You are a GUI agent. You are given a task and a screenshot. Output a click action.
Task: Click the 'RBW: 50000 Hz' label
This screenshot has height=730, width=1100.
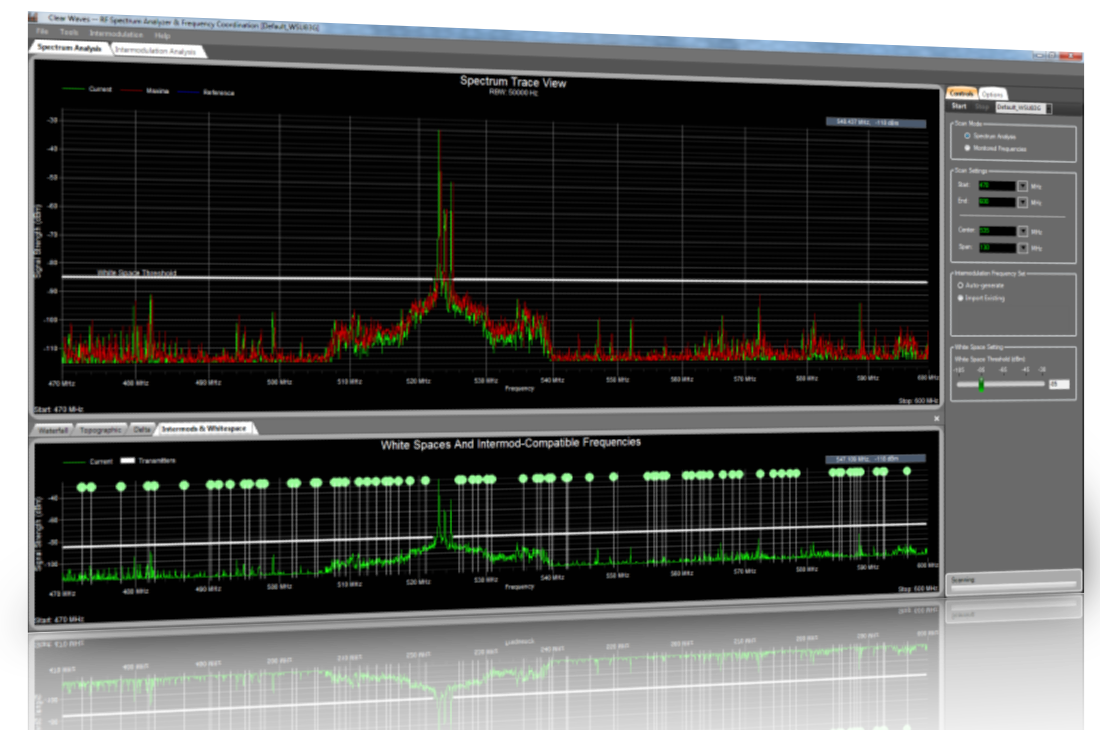pos(514,93)
